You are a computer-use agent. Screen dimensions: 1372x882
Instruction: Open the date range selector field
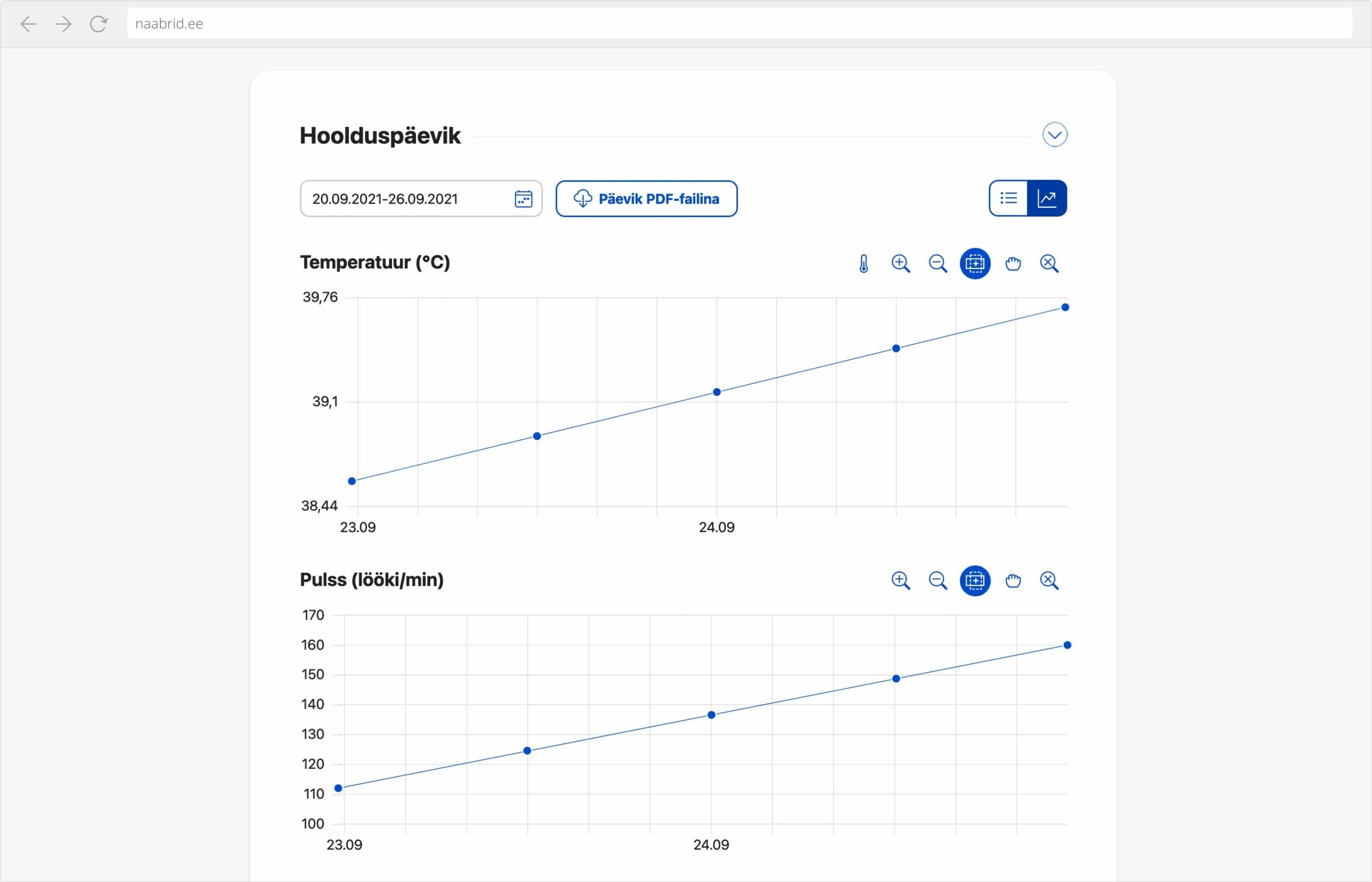pyautogui.click(x=401, y=199)
